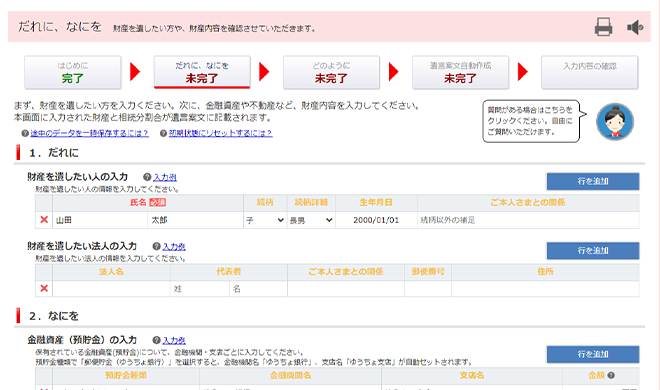The image size is (660, 390).
Task: Open the 遺言案文自動作成 未完了 step
Action: coord(460,72)
